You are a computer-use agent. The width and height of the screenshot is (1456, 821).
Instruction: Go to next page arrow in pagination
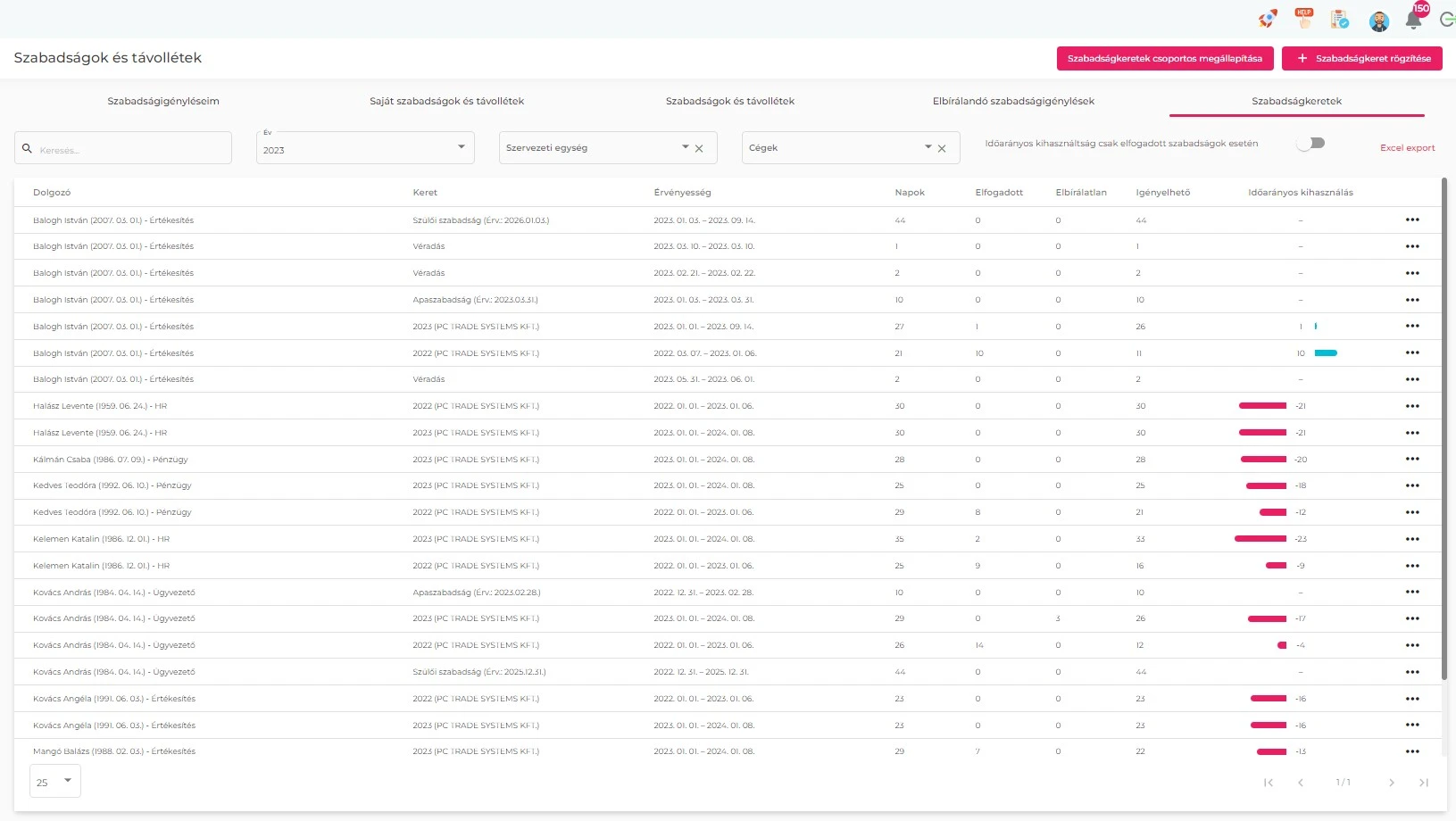(x=1391, y=783)
